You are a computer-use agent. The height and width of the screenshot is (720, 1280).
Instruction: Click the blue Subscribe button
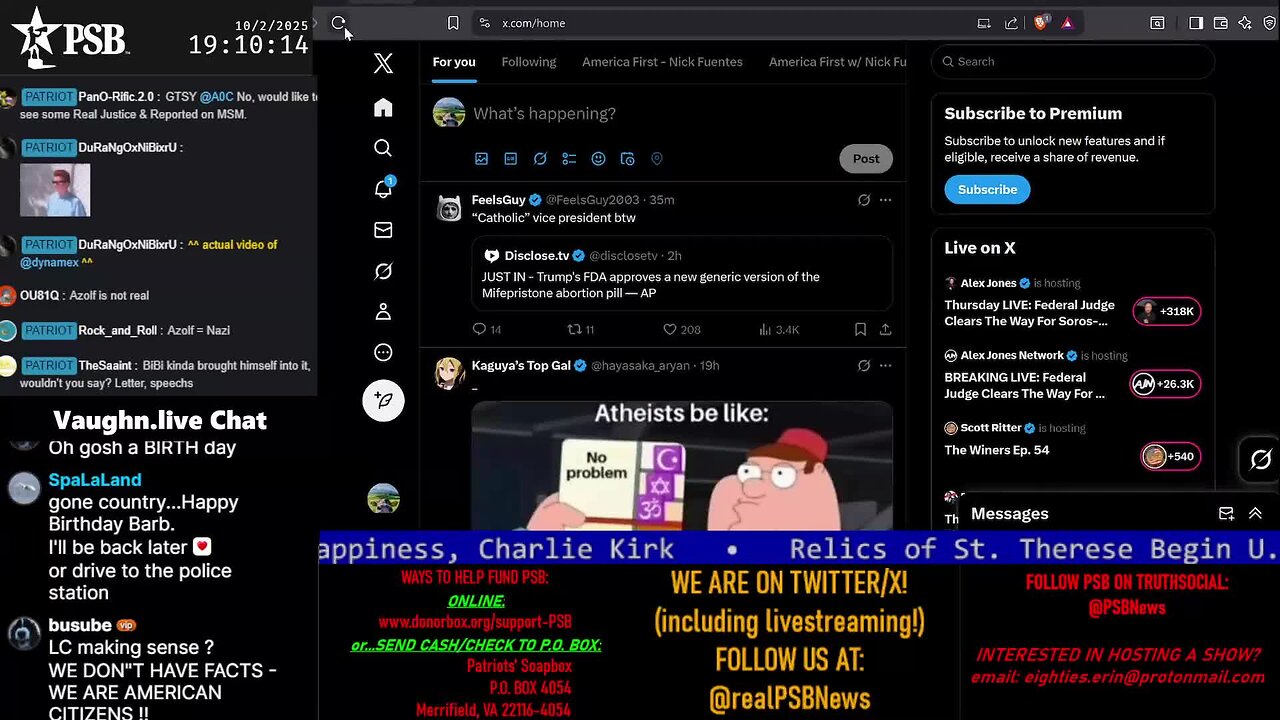click(x=987, y=190)
